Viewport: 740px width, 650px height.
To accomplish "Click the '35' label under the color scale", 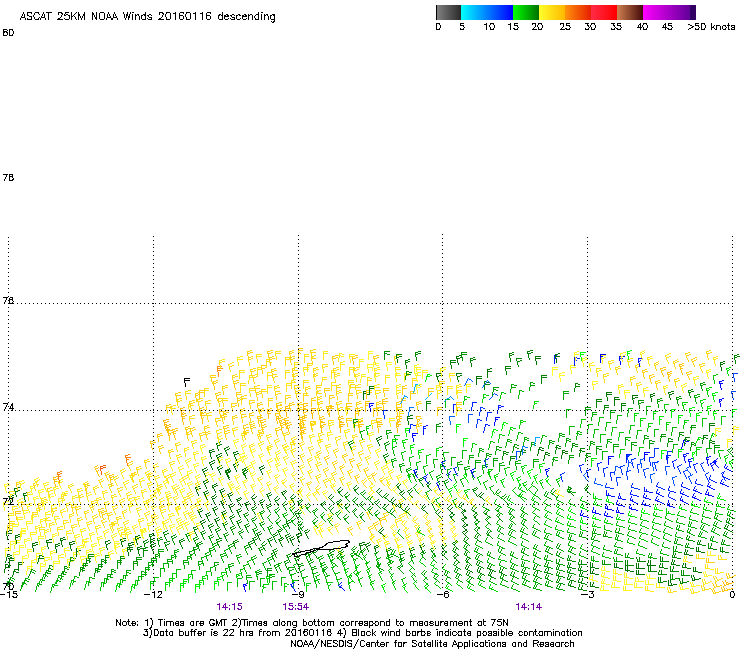I will (616, 27).
